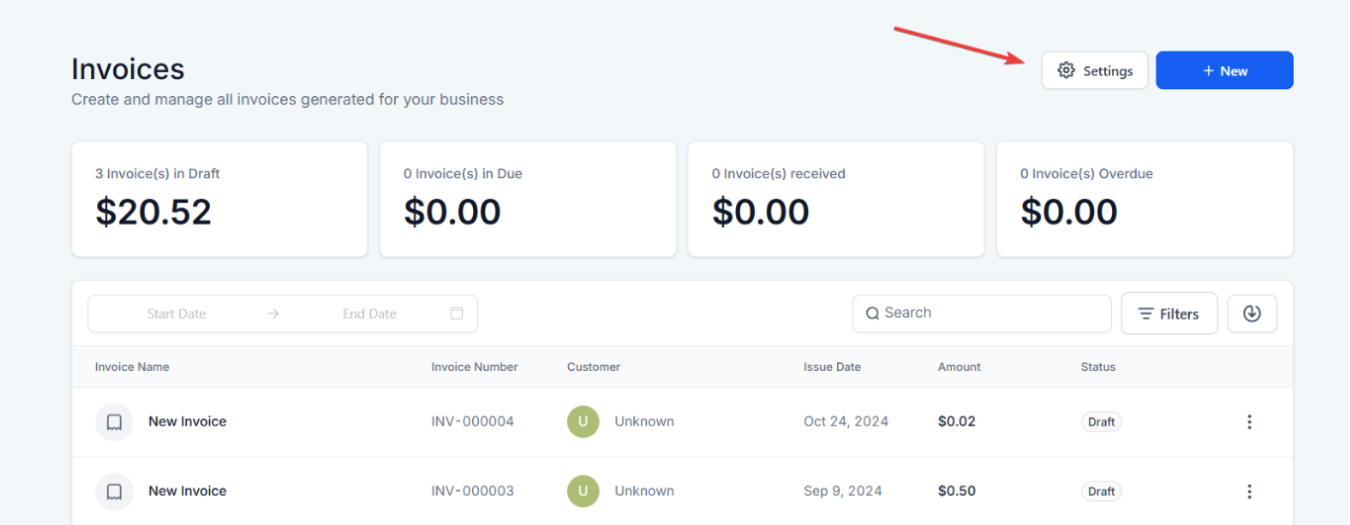Click customer avatar in Oct 24 invoice
Viewport: 1350px width, 525px height.
(583, 422)
